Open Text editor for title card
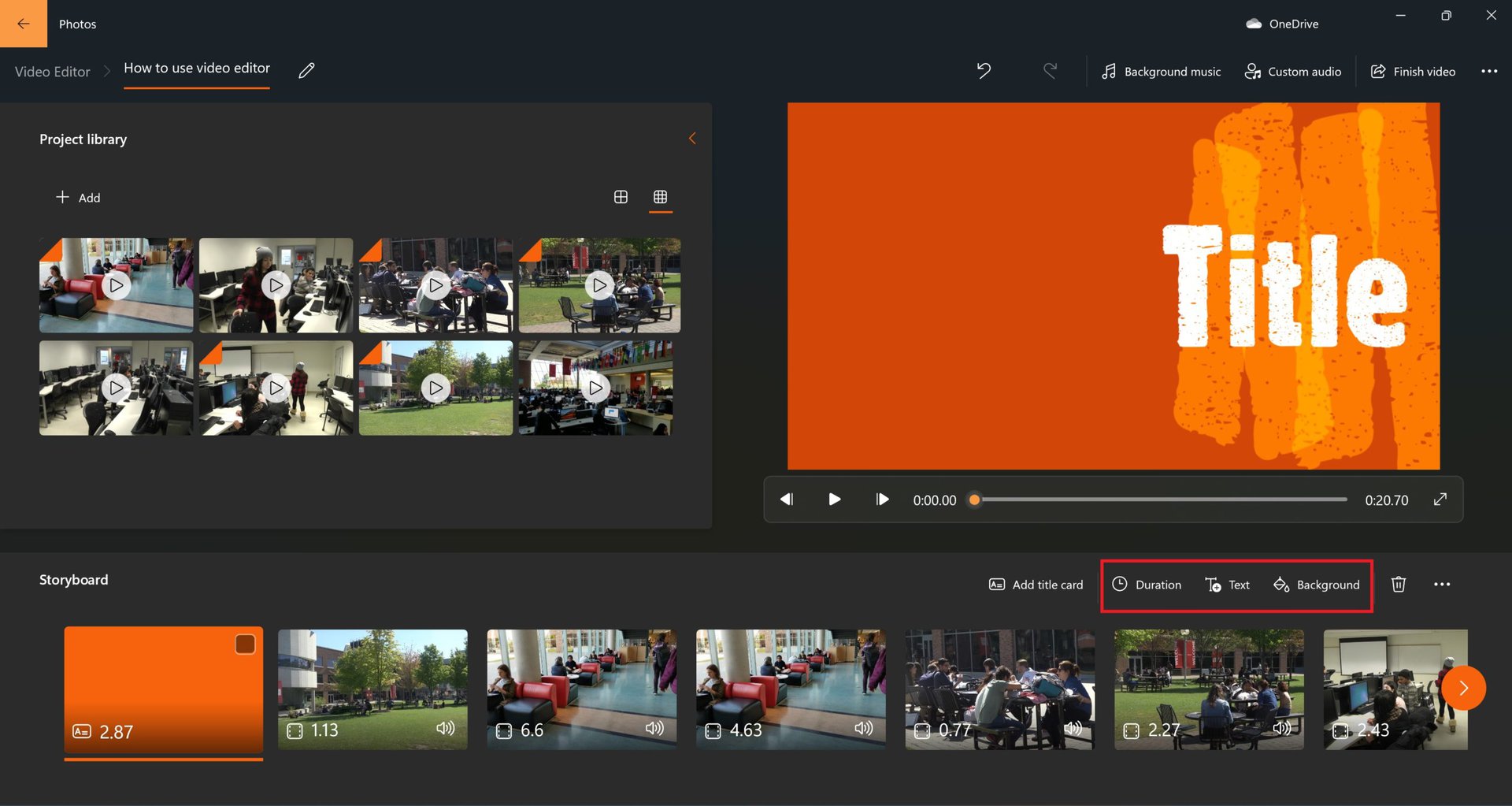 point(1227,585)
